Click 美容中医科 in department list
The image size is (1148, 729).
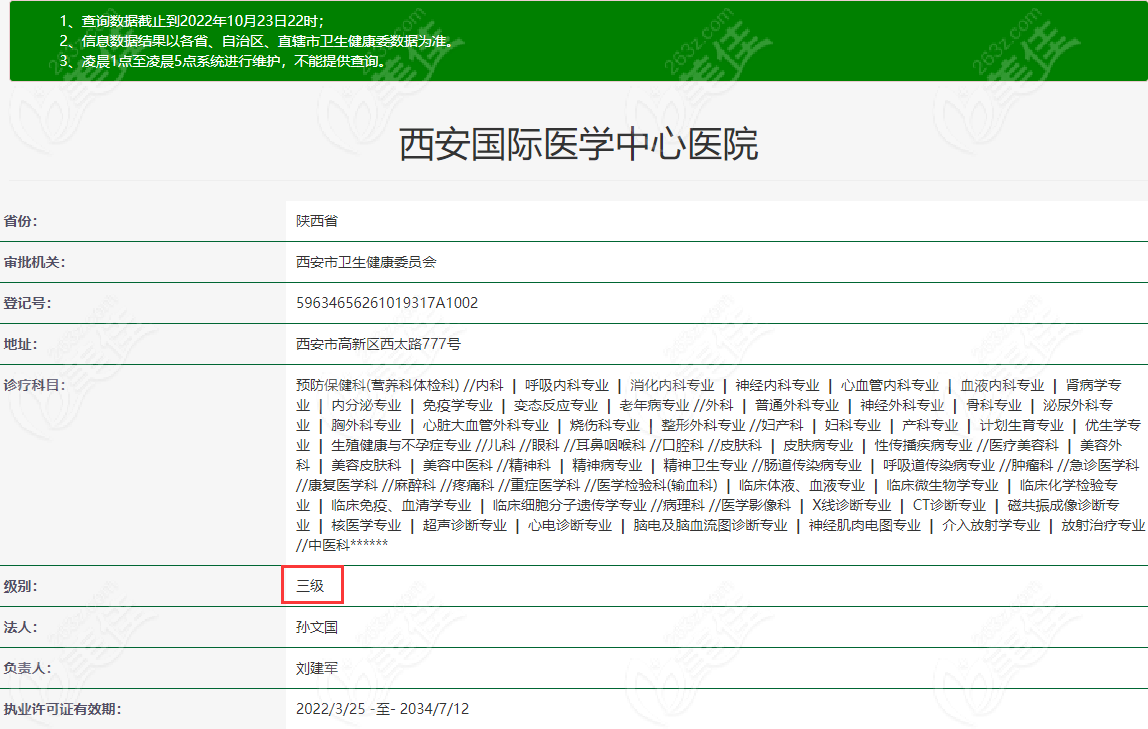click(x=458, y=465)
